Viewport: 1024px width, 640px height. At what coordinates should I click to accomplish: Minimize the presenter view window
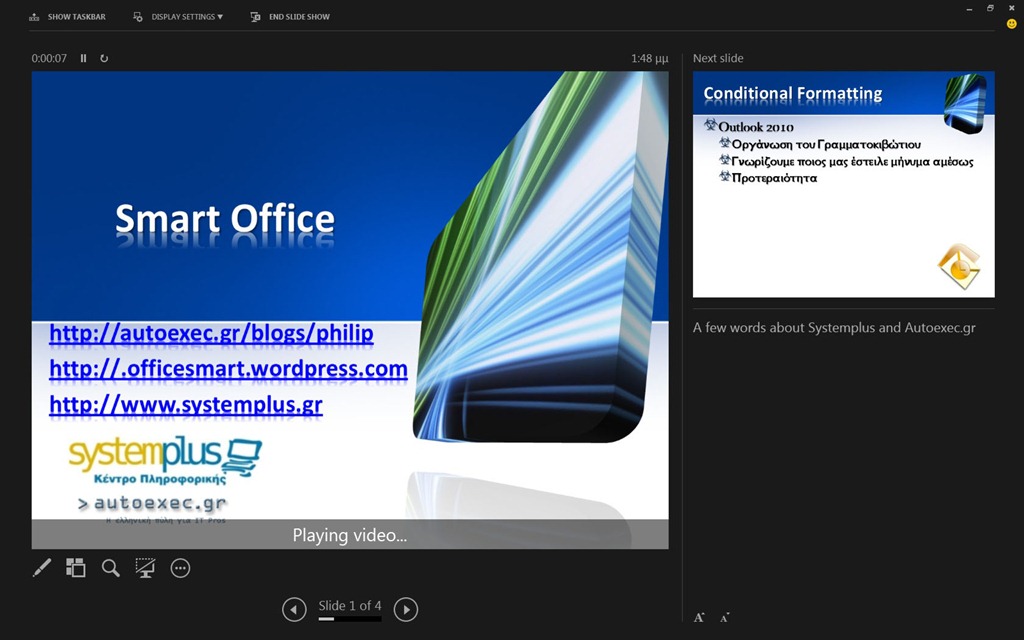coord(969,8)
